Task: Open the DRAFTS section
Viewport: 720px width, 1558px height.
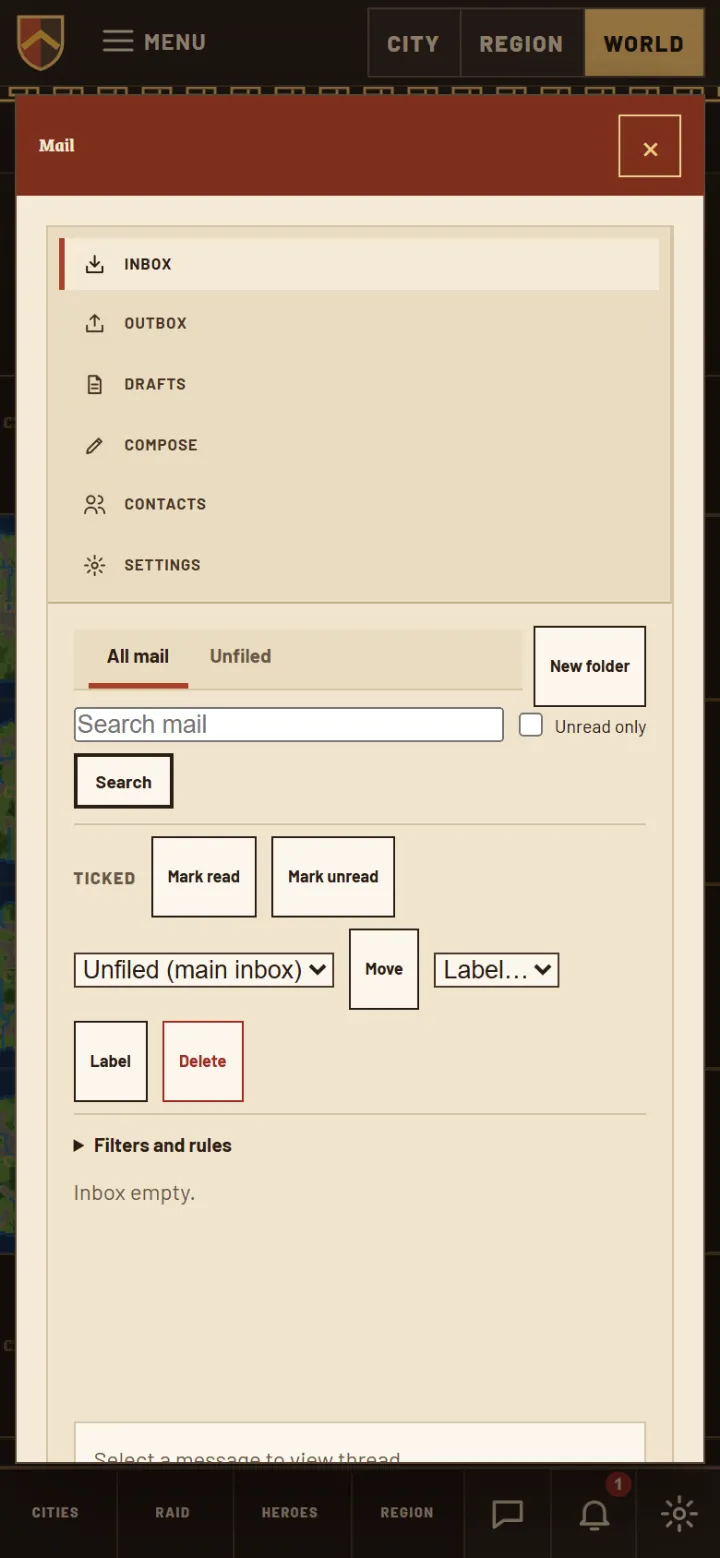Action: click(x=360, y=384)
